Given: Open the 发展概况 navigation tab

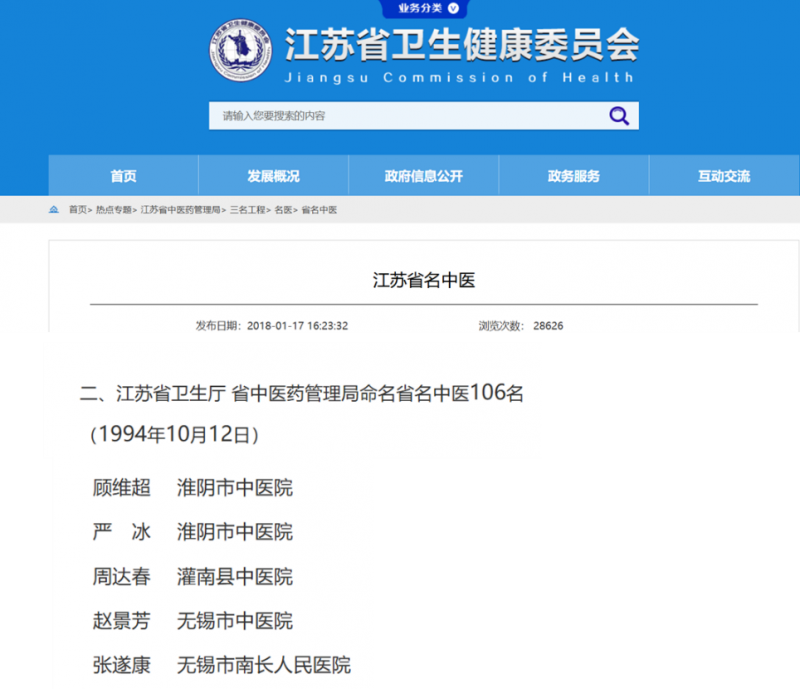Looking at the screenshot, I should (x=273, y=176).
